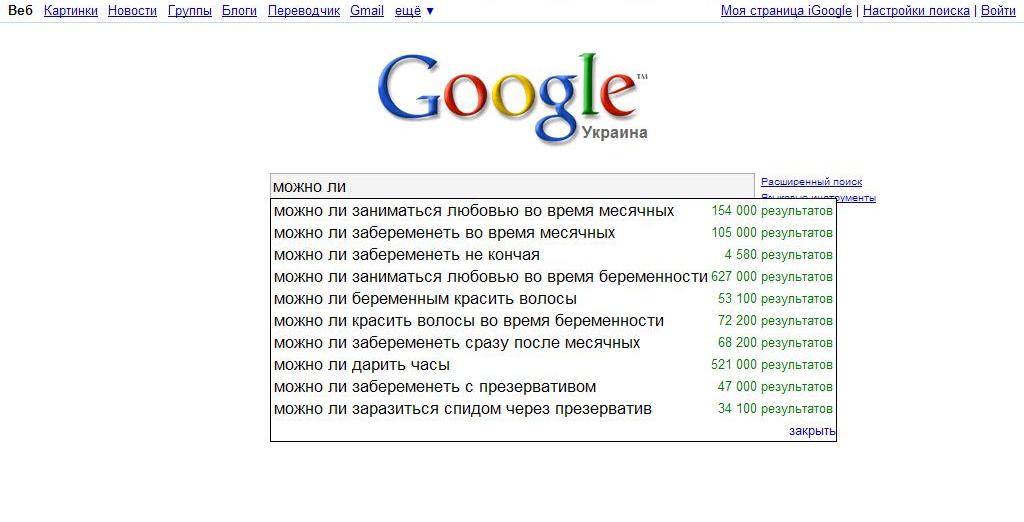Select suggestion можно ли забеременеть с презервативом

(x=434, y=387)
